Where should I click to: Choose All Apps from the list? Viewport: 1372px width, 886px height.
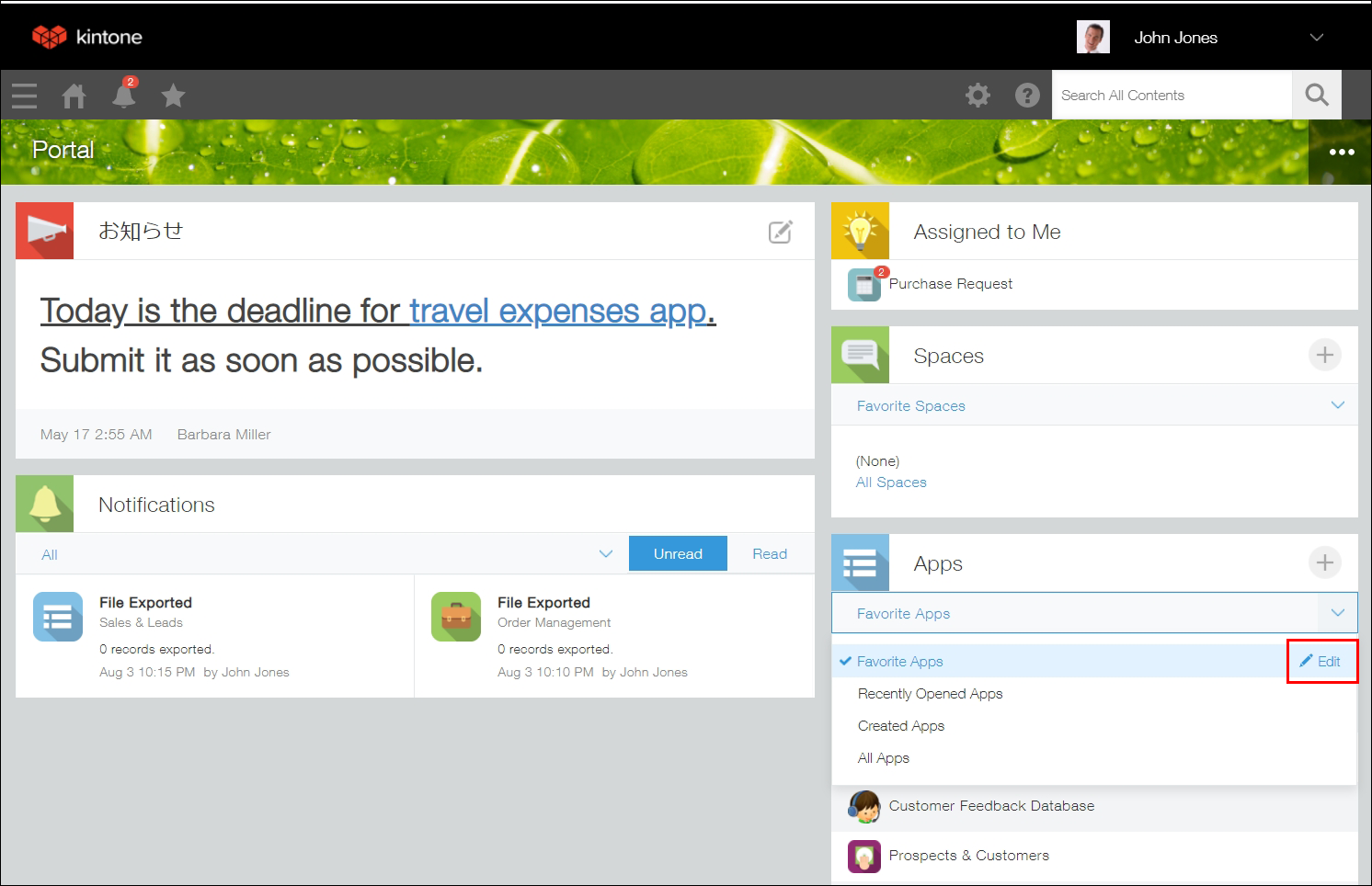883,757
